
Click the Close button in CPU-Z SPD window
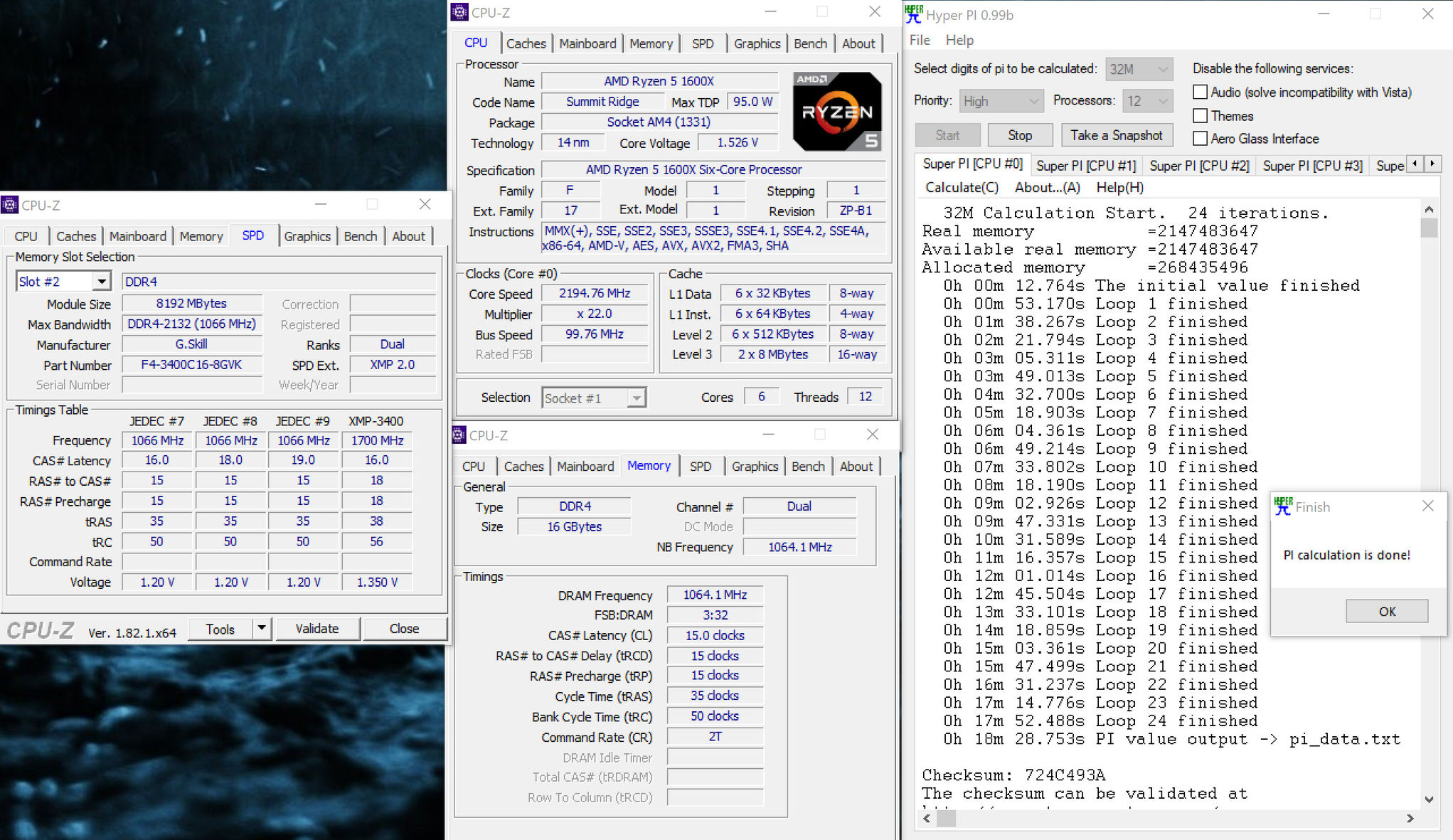(404, 628)
